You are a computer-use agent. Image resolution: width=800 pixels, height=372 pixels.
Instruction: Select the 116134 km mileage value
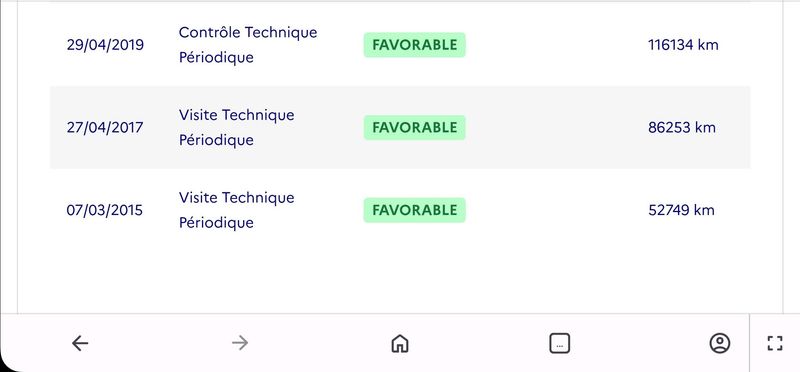[683, 45]
